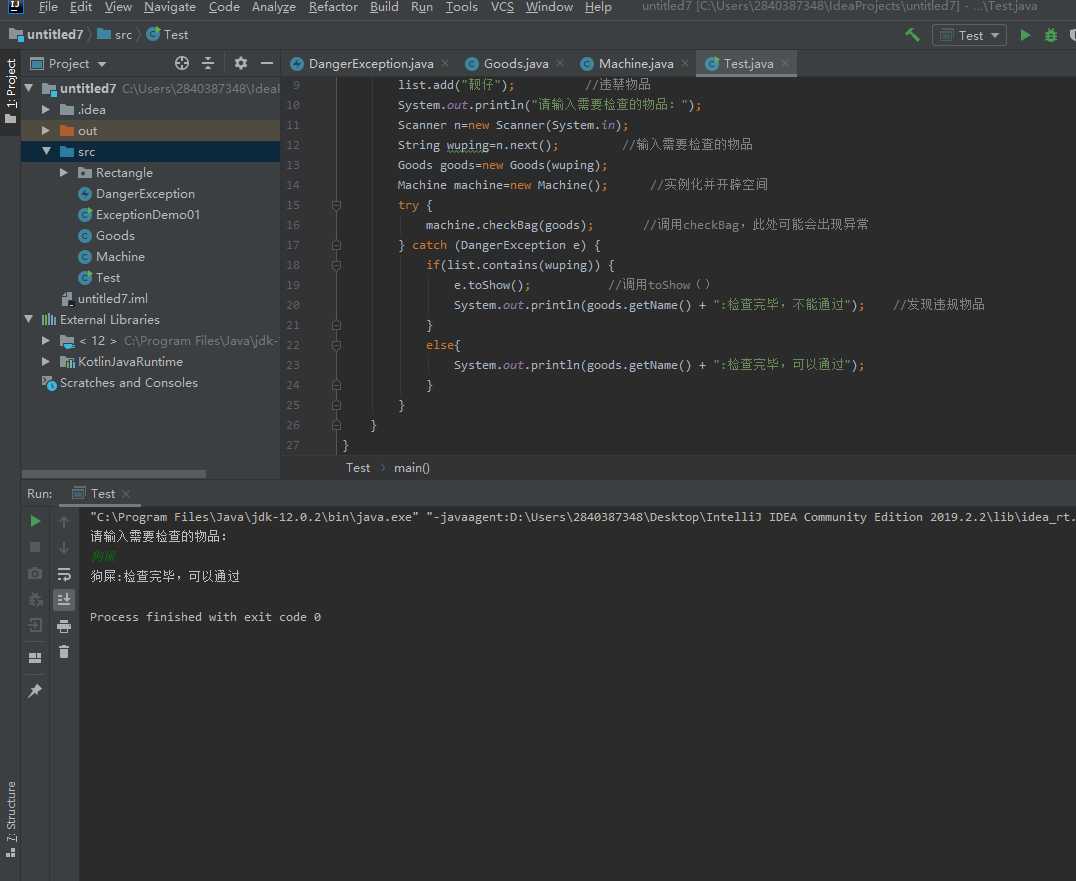
Task: Click "Process finished with exit code 0"
Action: click(x=205, y=617)
